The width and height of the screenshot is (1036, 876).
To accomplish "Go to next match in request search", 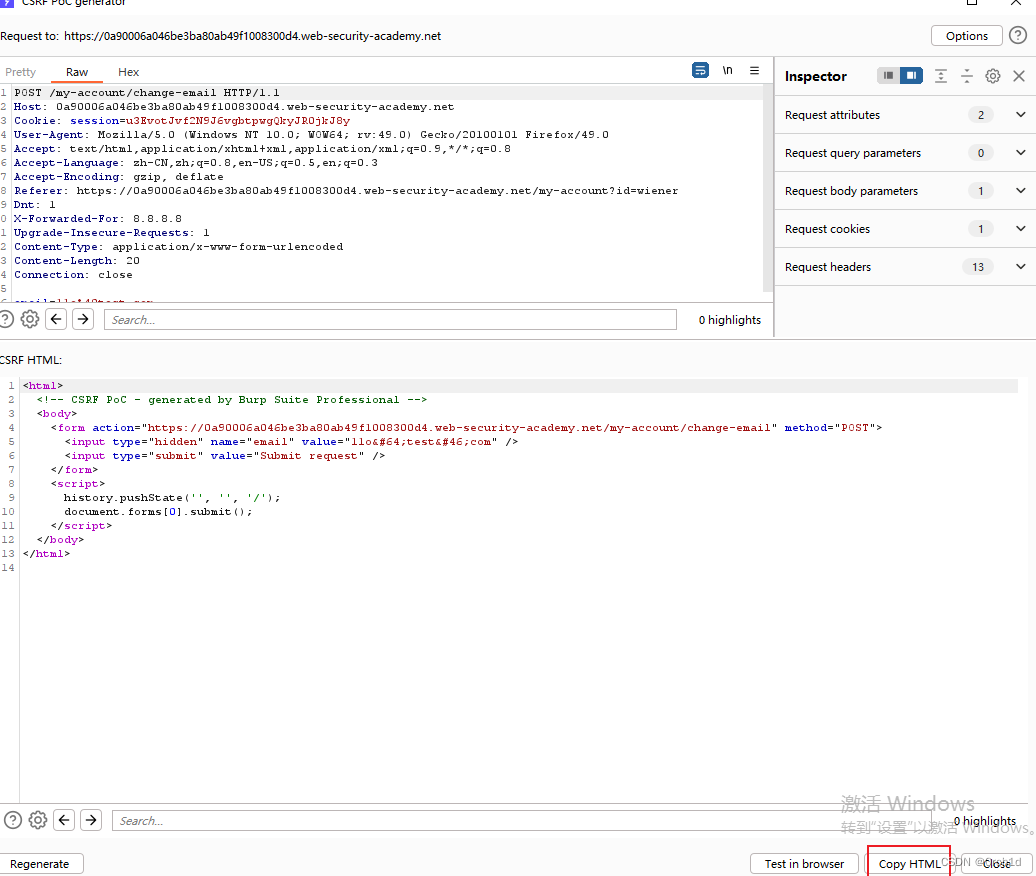I will point(83,319).
